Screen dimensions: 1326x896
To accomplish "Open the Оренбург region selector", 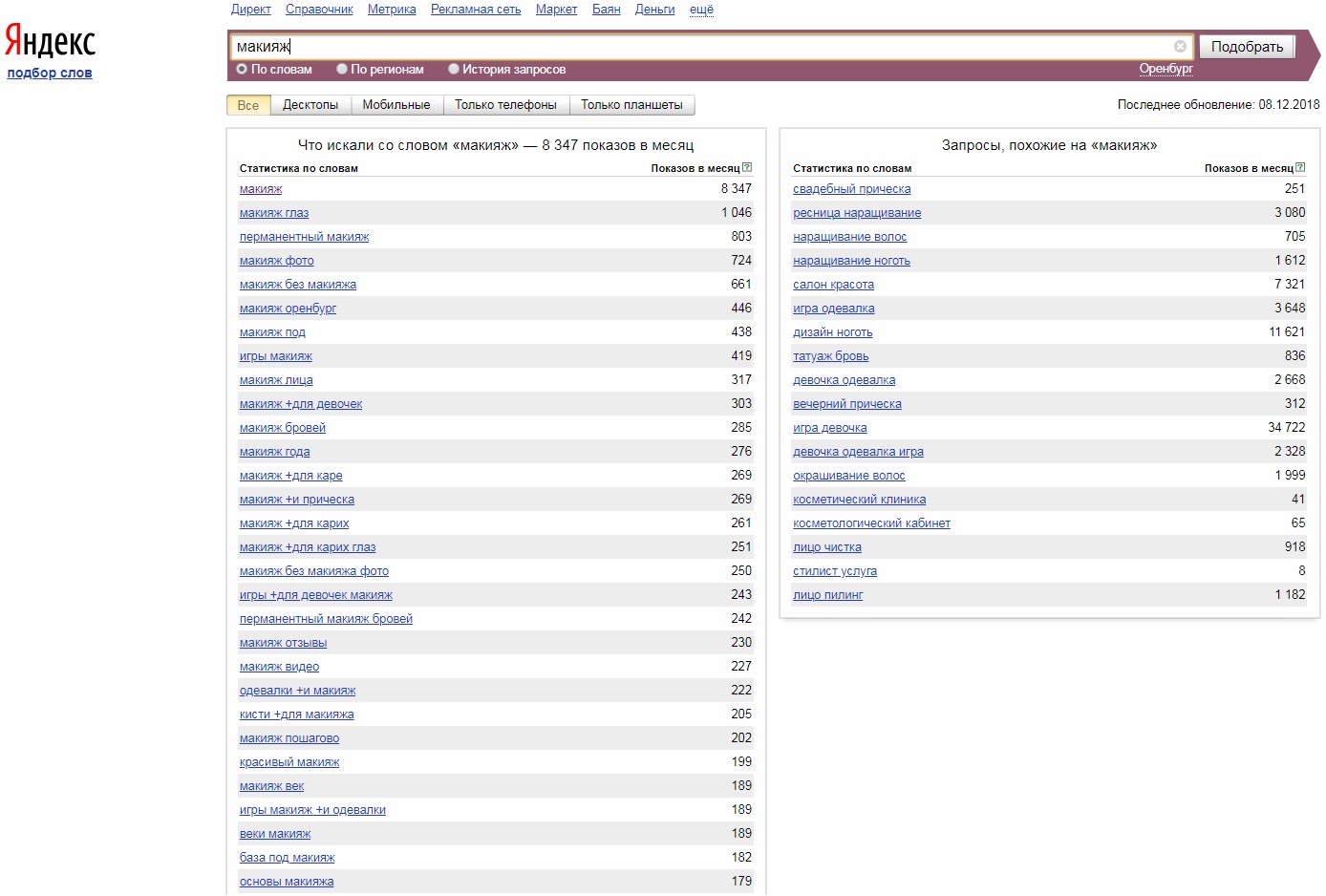I will pyautogui.click(x=1166, y=69).
